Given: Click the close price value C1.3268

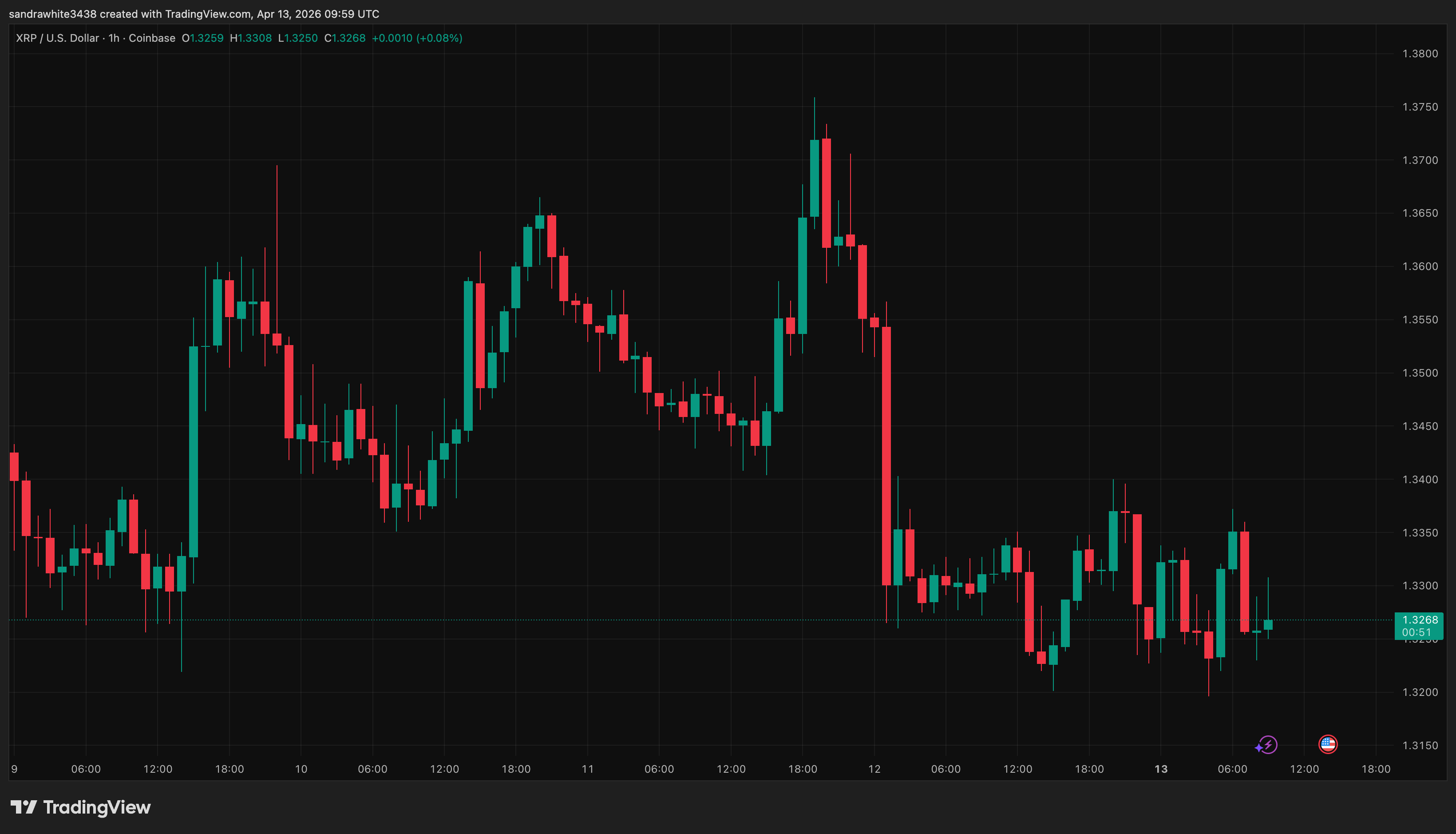Looking at the screenshot, I should tap(345, 38).
